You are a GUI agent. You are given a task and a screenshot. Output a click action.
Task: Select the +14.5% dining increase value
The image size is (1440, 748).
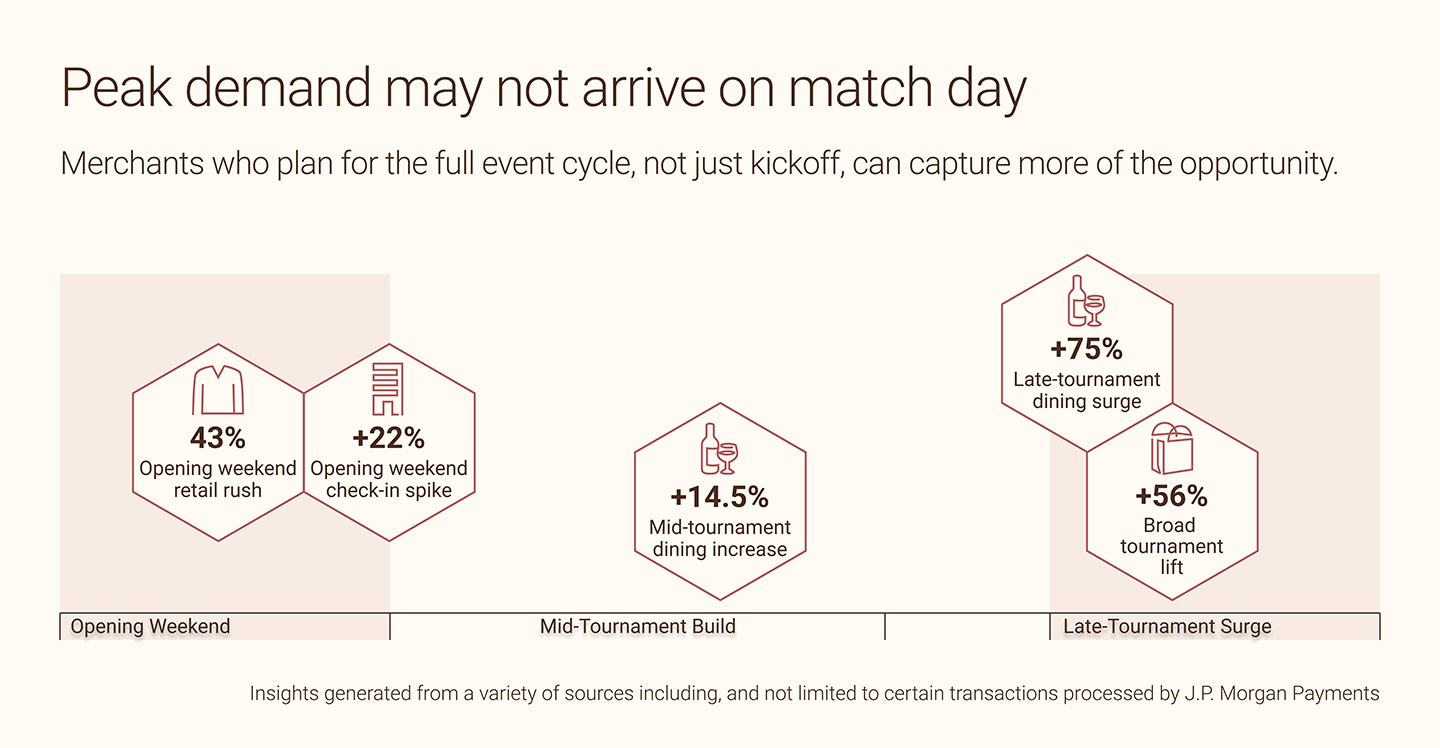719,497
